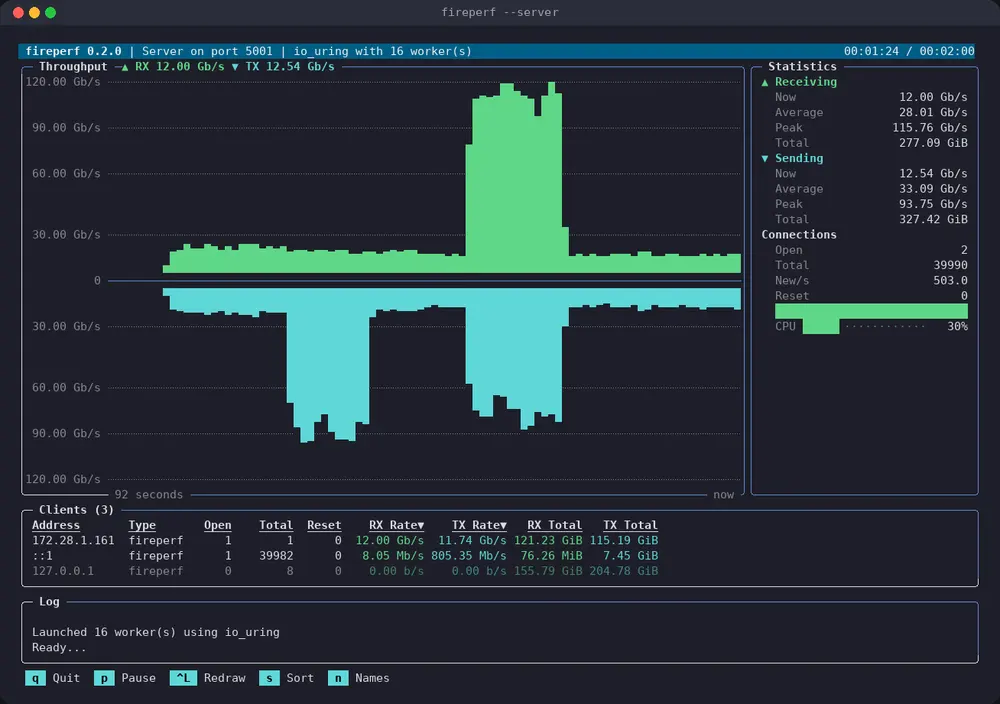Click the RX Total column header
Image resolution: width=1000 pixels, height=704 pixels.
click(554, 525)
